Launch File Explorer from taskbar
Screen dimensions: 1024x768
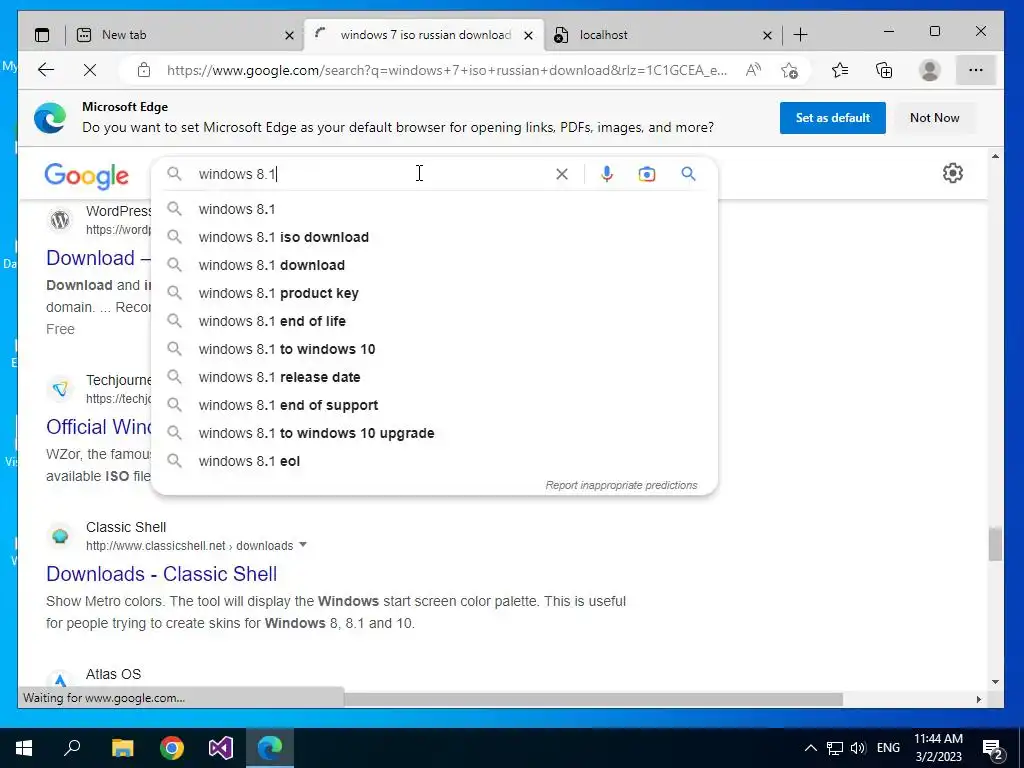point(122,748)
